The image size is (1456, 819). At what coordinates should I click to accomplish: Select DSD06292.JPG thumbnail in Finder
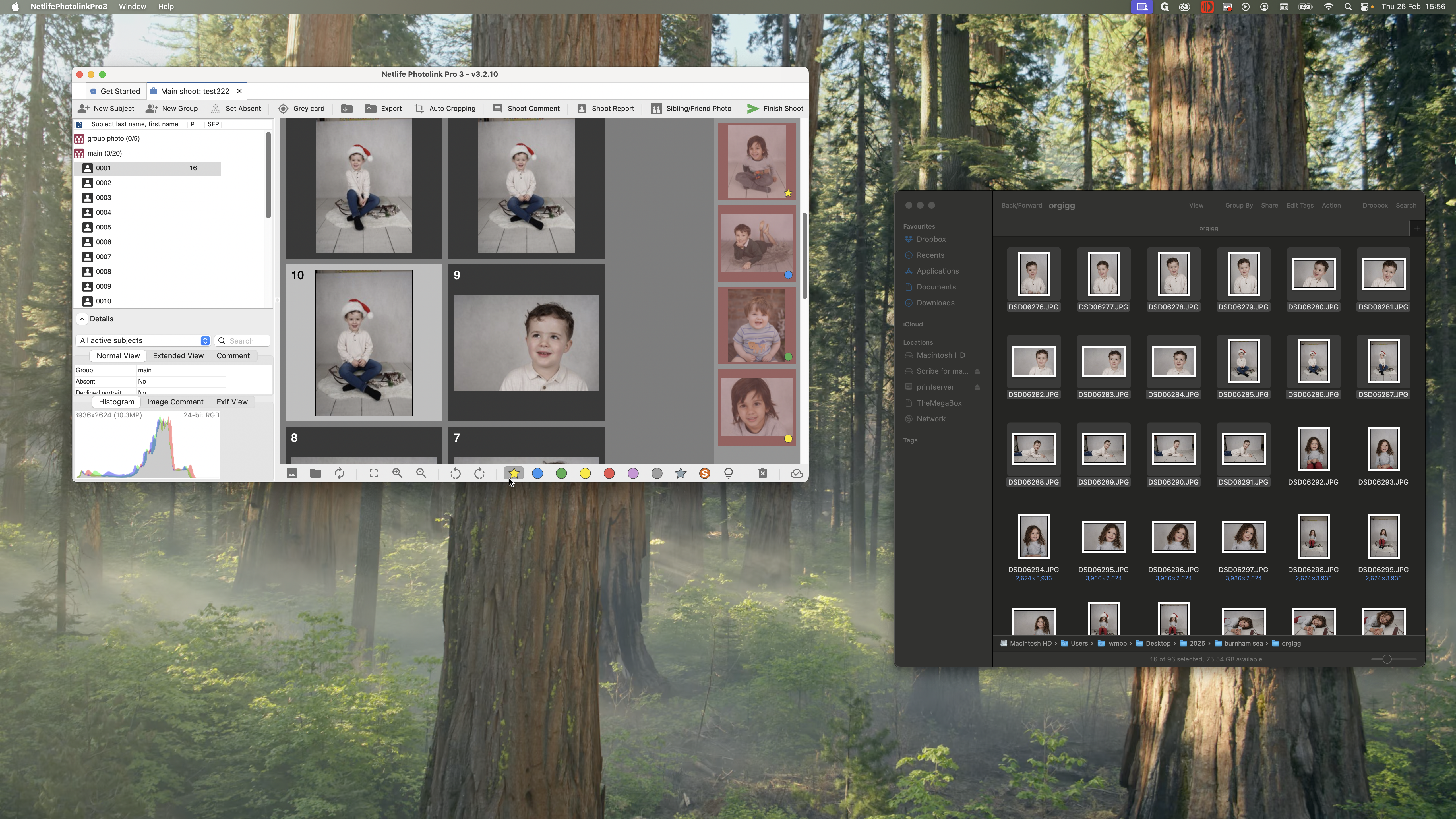coord(1313,449)
